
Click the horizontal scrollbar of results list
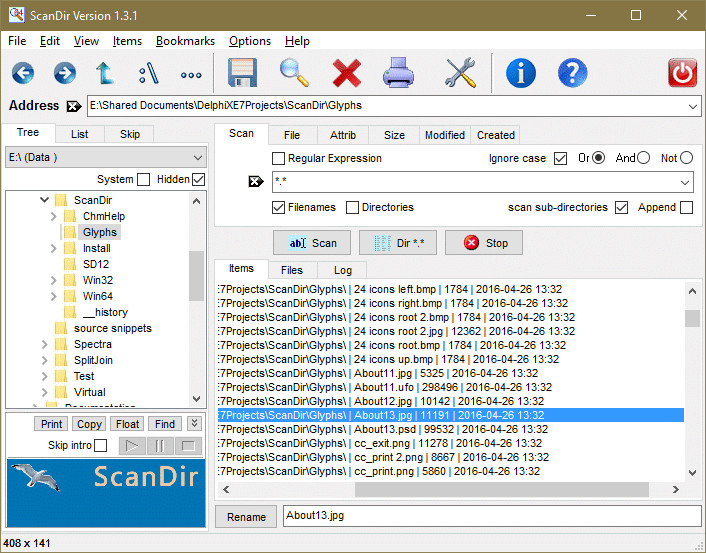[x=502, y=490]
